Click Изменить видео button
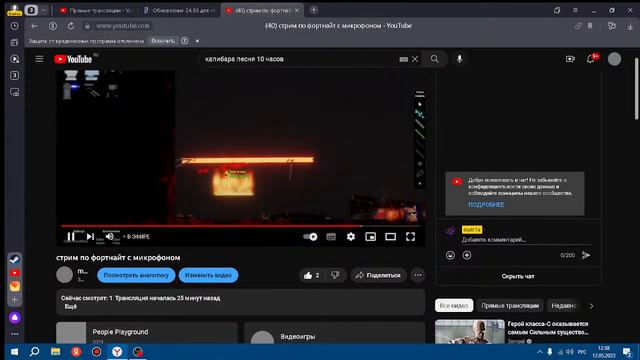 pos(208,275)
